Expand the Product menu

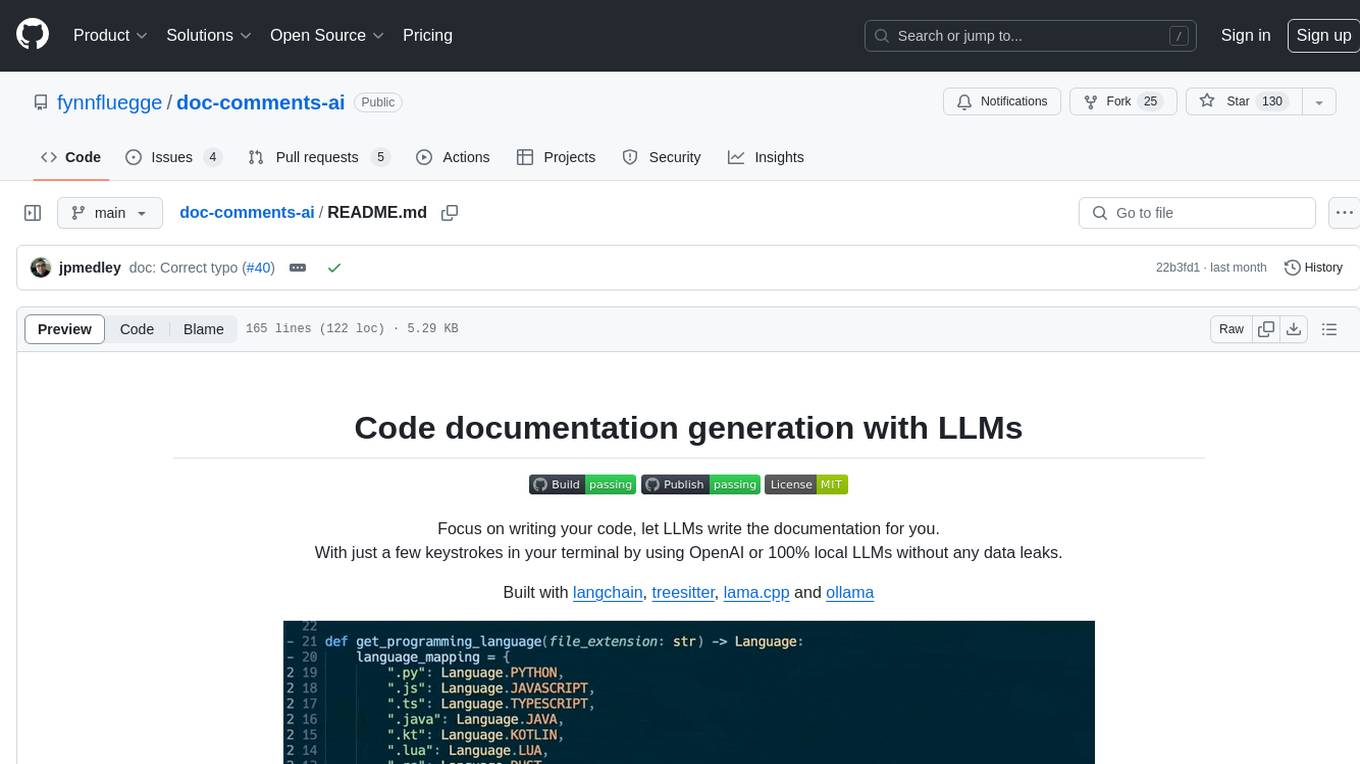coord(110,35)
